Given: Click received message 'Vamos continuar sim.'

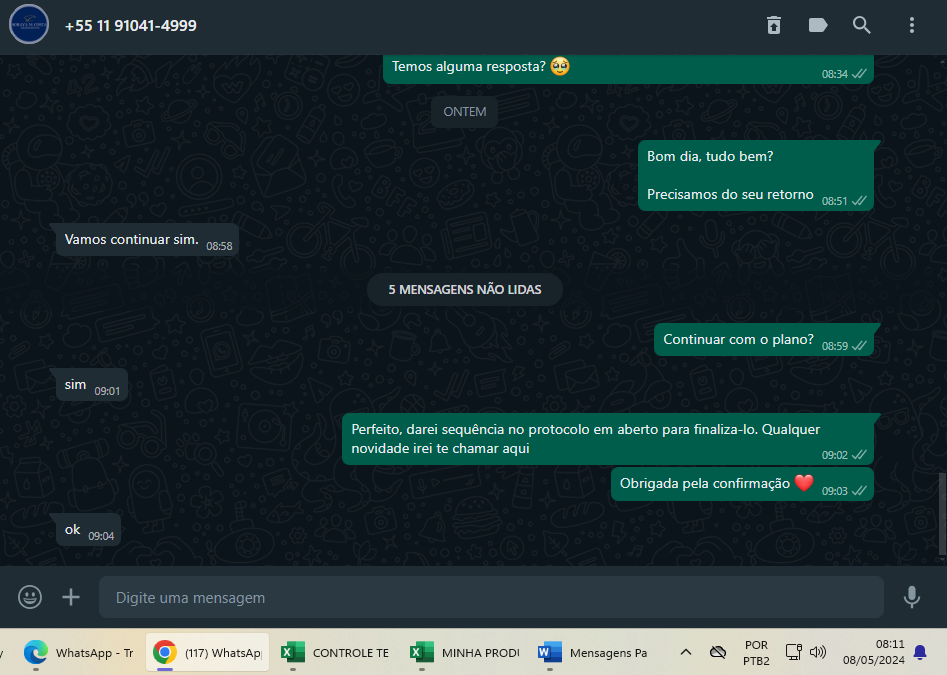Looking at the screenshot, I should click(147, 240).
